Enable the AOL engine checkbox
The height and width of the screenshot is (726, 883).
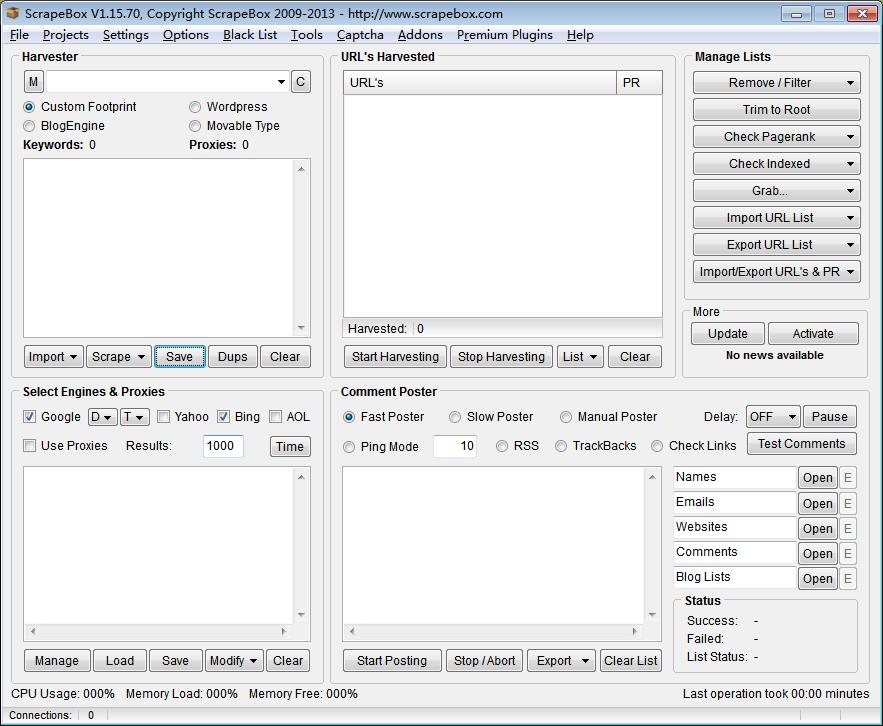(275, 417)
